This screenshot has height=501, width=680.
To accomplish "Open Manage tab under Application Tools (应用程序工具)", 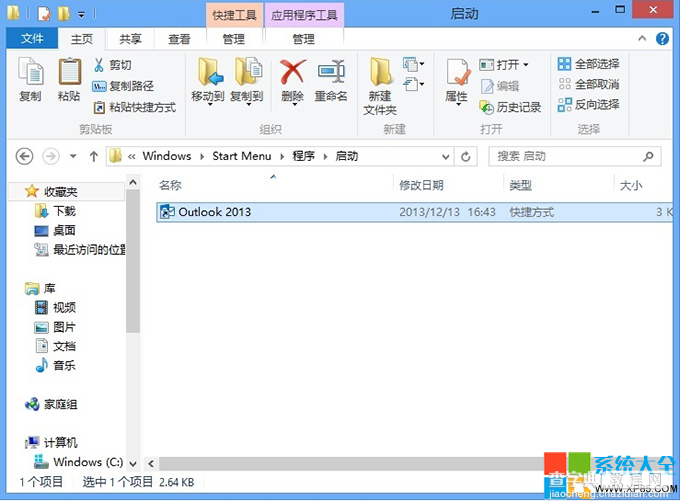I will [304, 39].
